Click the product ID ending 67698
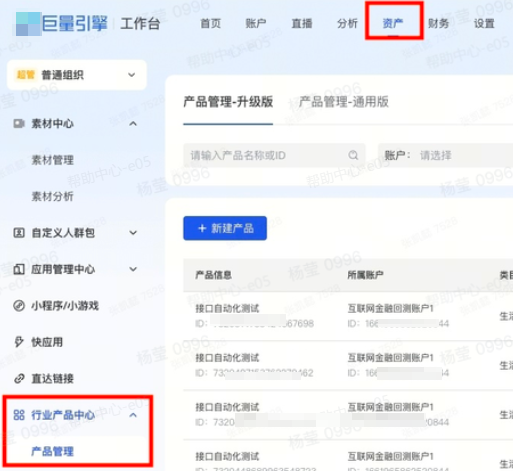This screenshot has height=471, width=513. pos(255,323)
